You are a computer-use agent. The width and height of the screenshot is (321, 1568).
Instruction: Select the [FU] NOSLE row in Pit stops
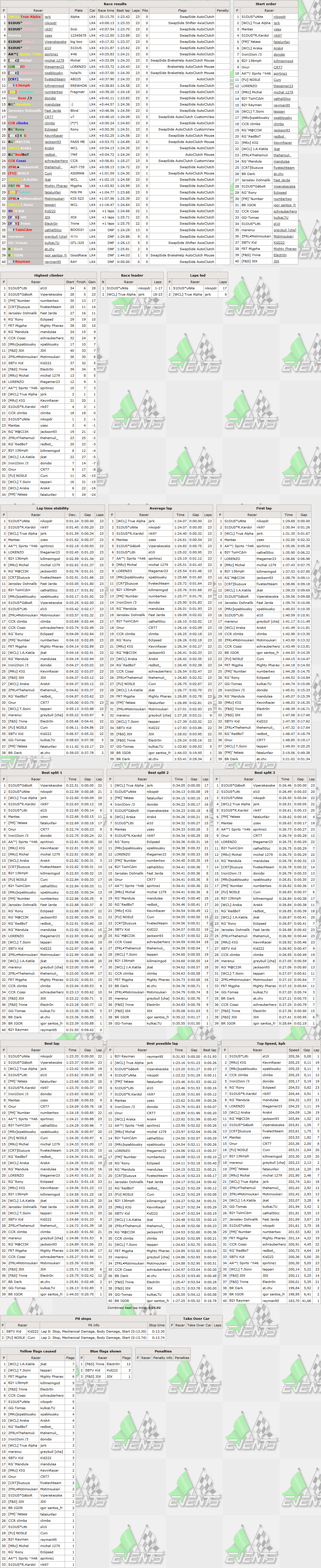coord(83,1337)
